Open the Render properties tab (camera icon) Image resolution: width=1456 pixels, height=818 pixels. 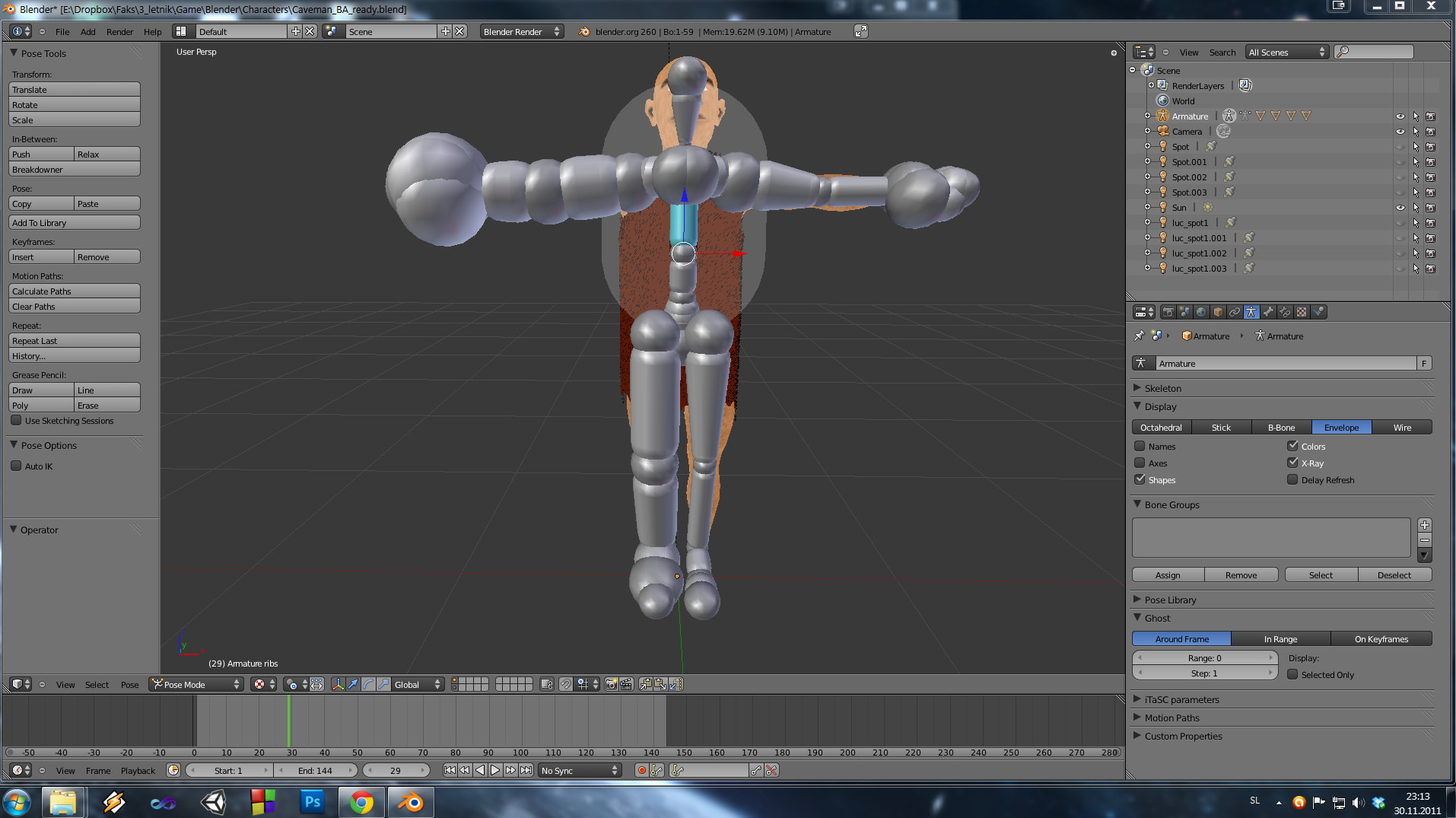point(1168,312)
